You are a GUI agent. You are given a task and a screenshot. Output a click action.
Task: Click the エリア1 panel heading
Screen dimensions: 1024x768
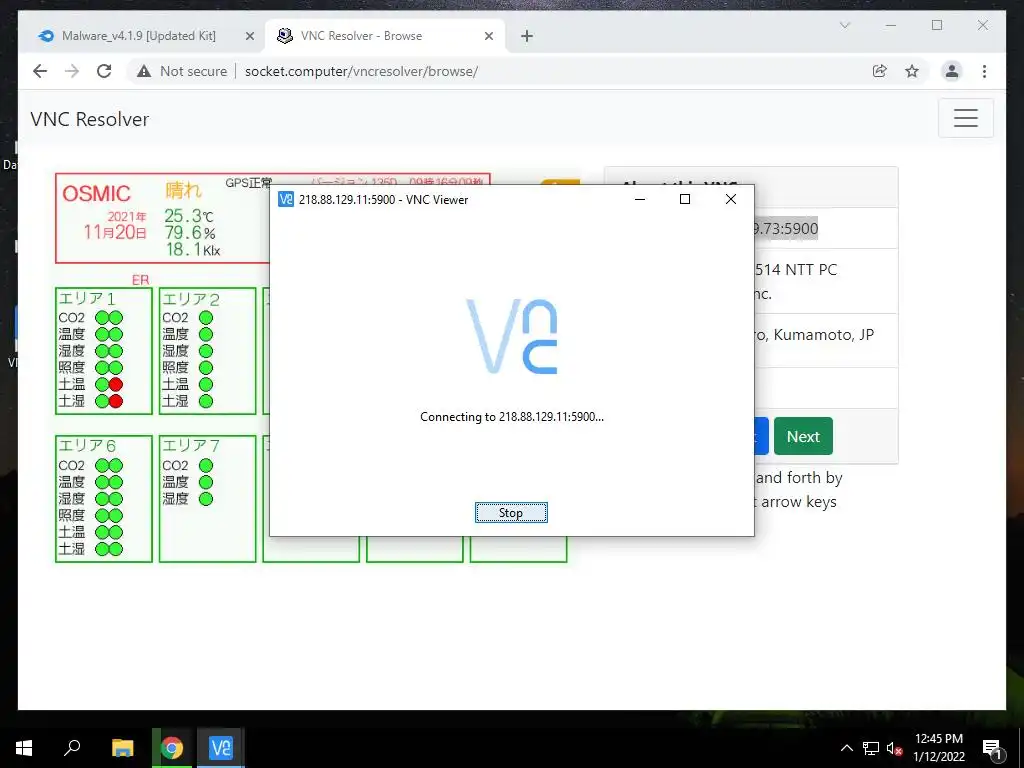click(x=87, y=298)
